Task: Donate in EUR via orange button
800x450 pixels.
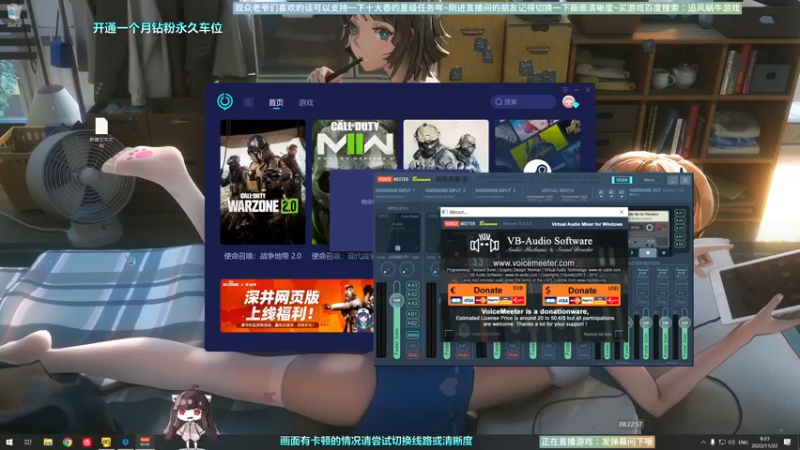Action: coord(487,295)
